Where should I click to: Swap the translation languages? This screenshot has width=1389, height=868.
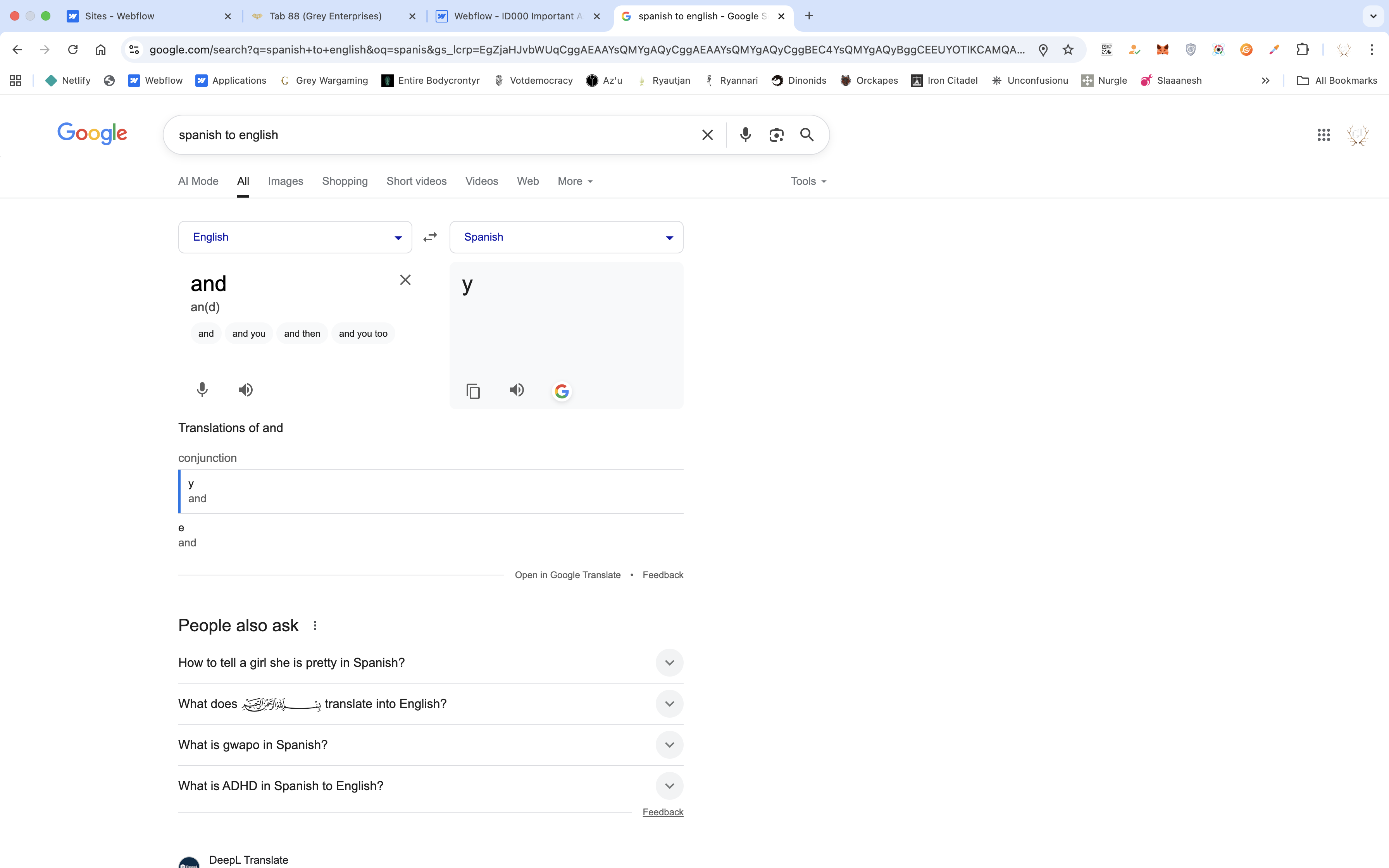click(x=430, y=237)
